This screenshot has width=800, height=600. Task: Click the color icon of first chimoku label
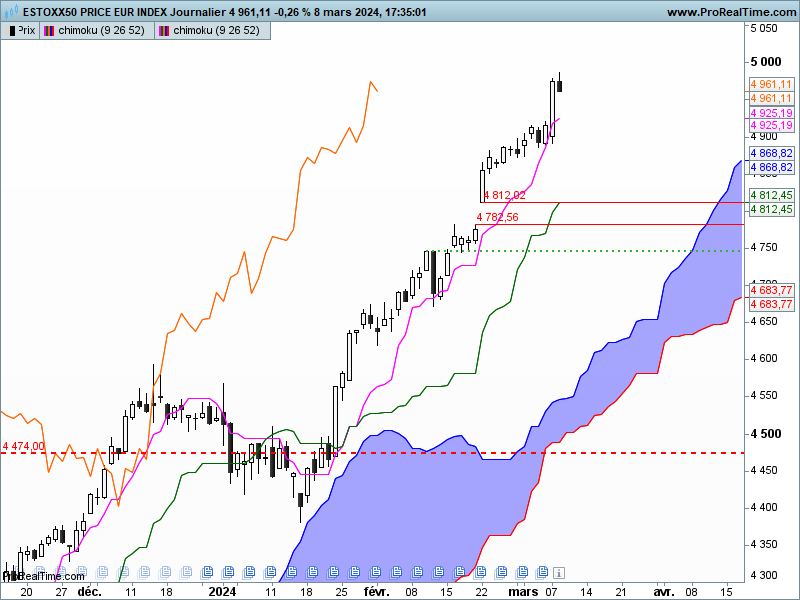[x=49, y=31]
